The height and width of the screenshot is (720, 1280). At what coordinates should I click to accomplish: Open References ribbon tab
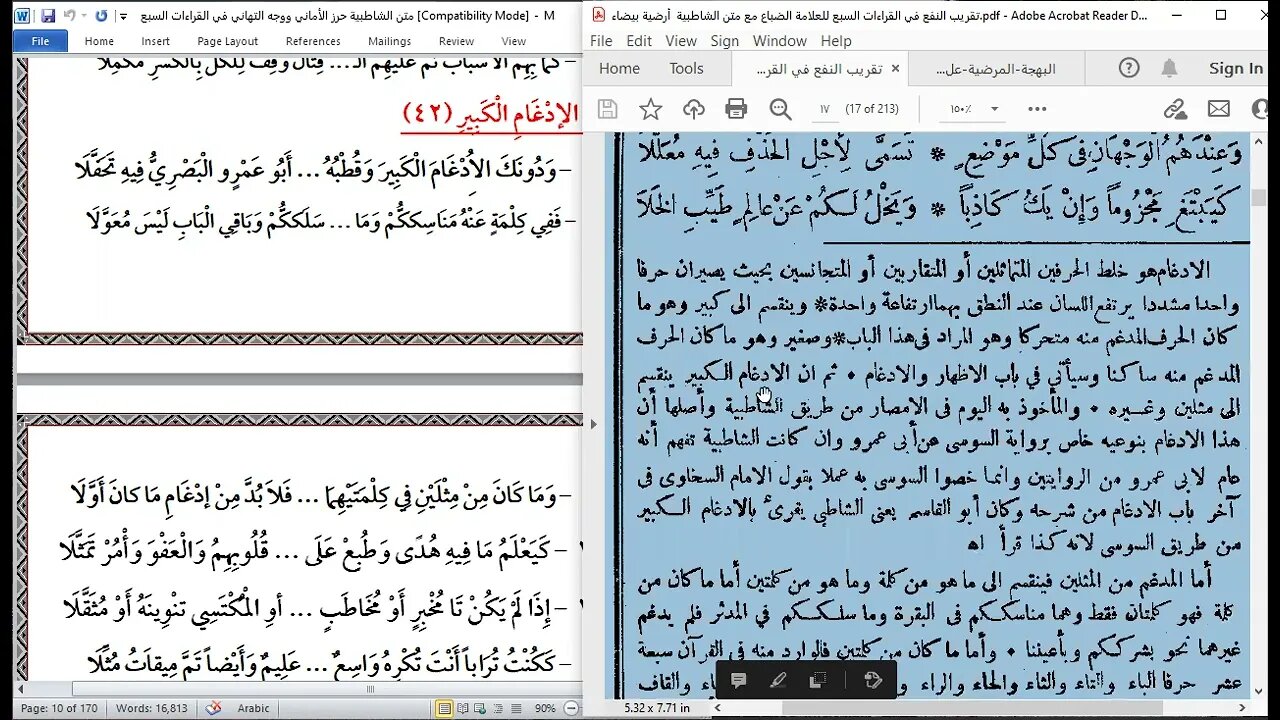[x=313, y=41]
